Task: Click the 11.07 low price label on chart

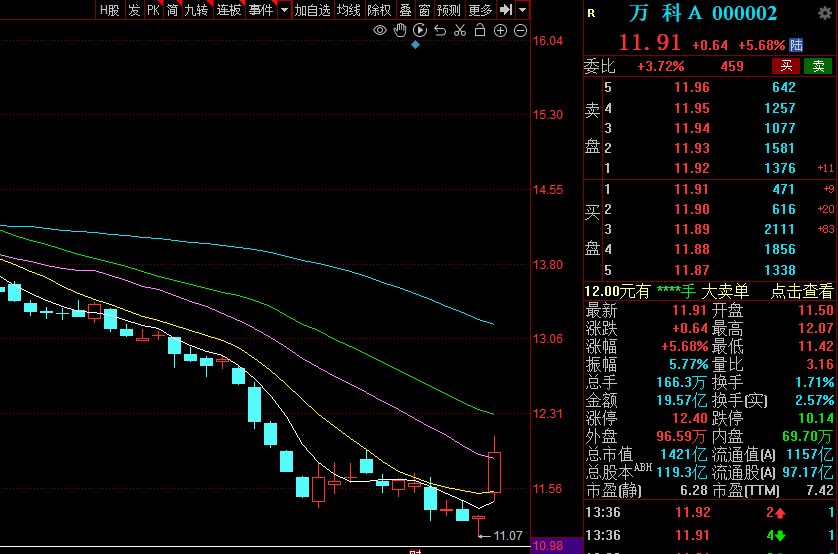Action: click(x=508, y=536)
